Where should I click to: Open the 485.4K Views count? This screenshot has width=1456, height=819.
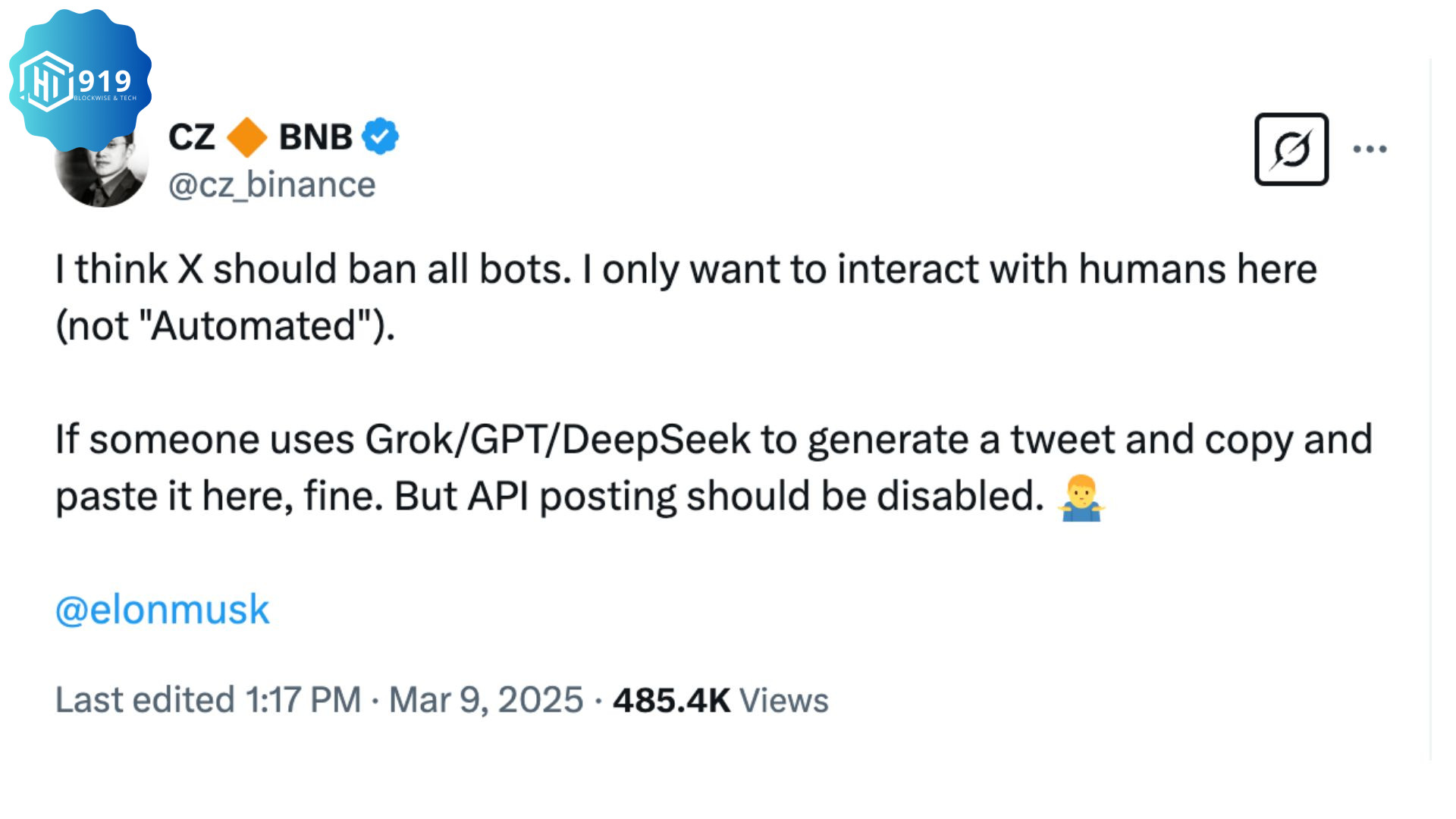point(720,700)
